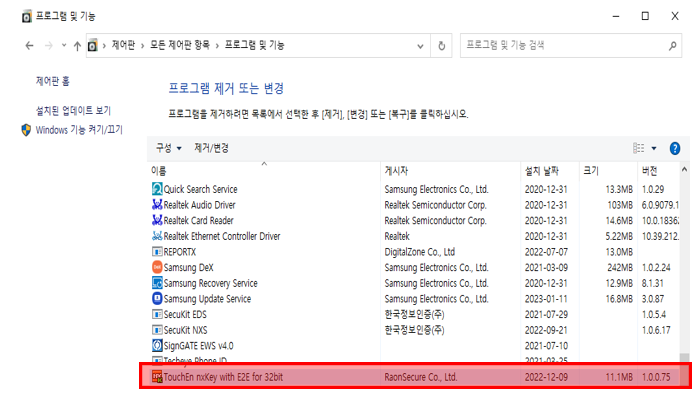Click the version 1.0.6.17
The height and width of the screenshot is (396, 699).
coord(656,330)
